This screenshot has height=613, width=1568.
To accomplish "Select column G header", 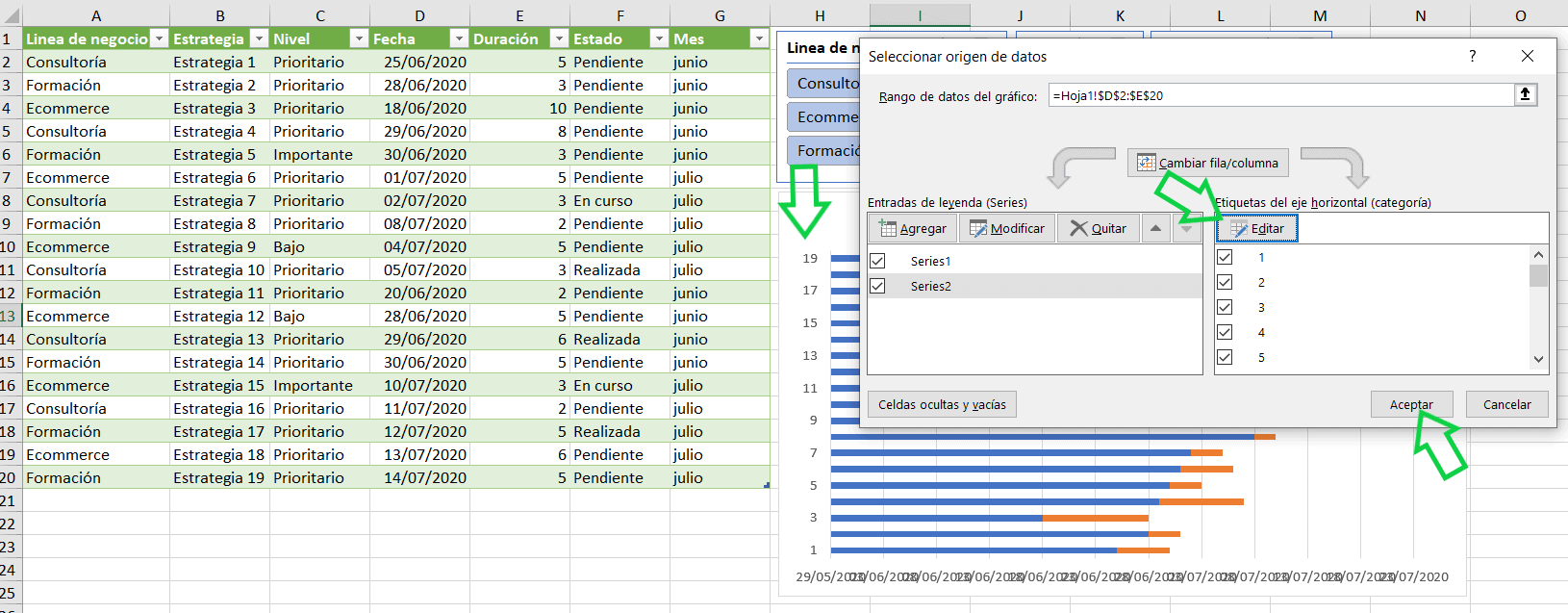I will pos(720,15).
